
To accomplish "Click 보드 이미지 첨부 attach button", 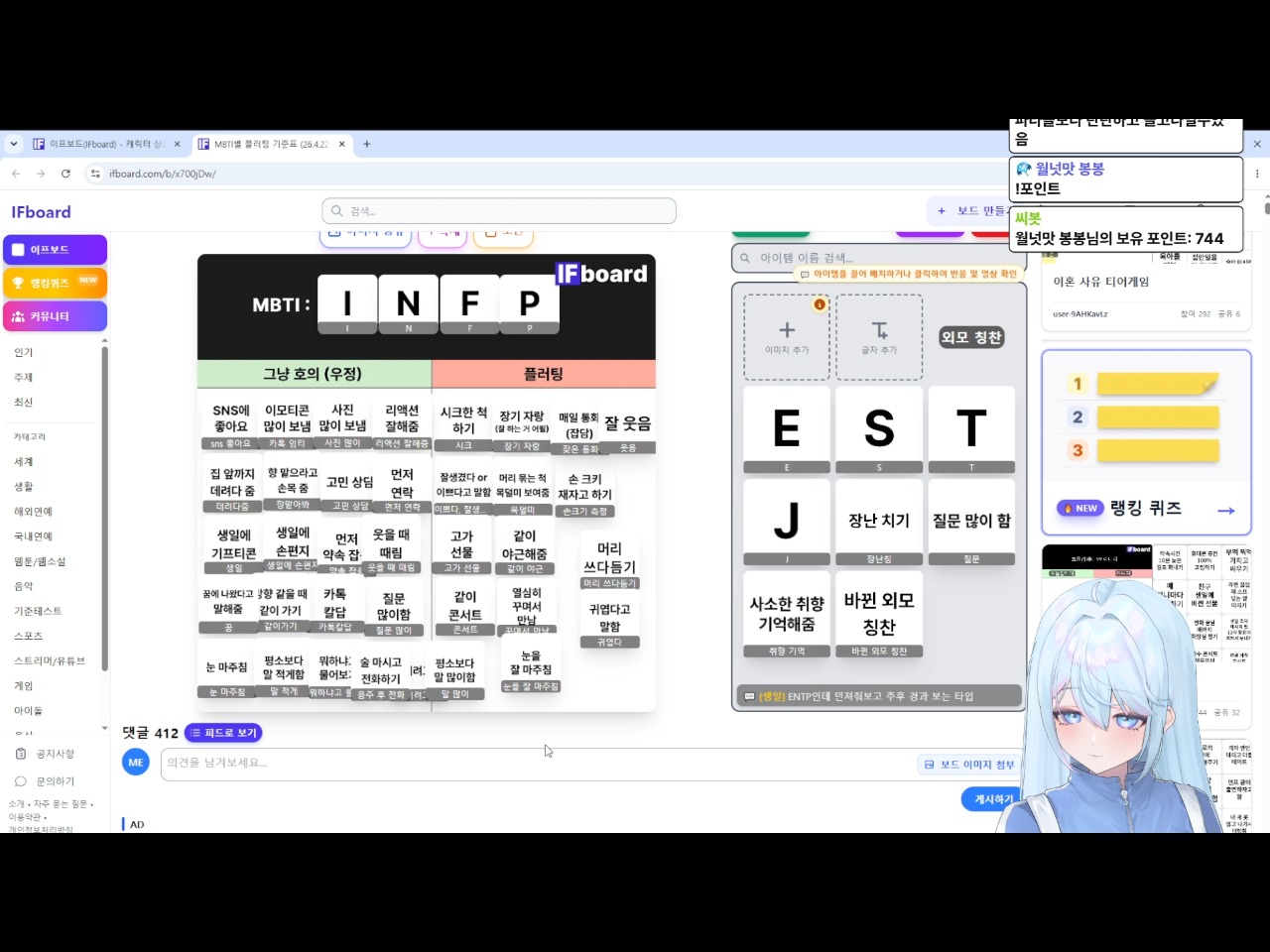I will pyautogui.click(x=969, y=765).
